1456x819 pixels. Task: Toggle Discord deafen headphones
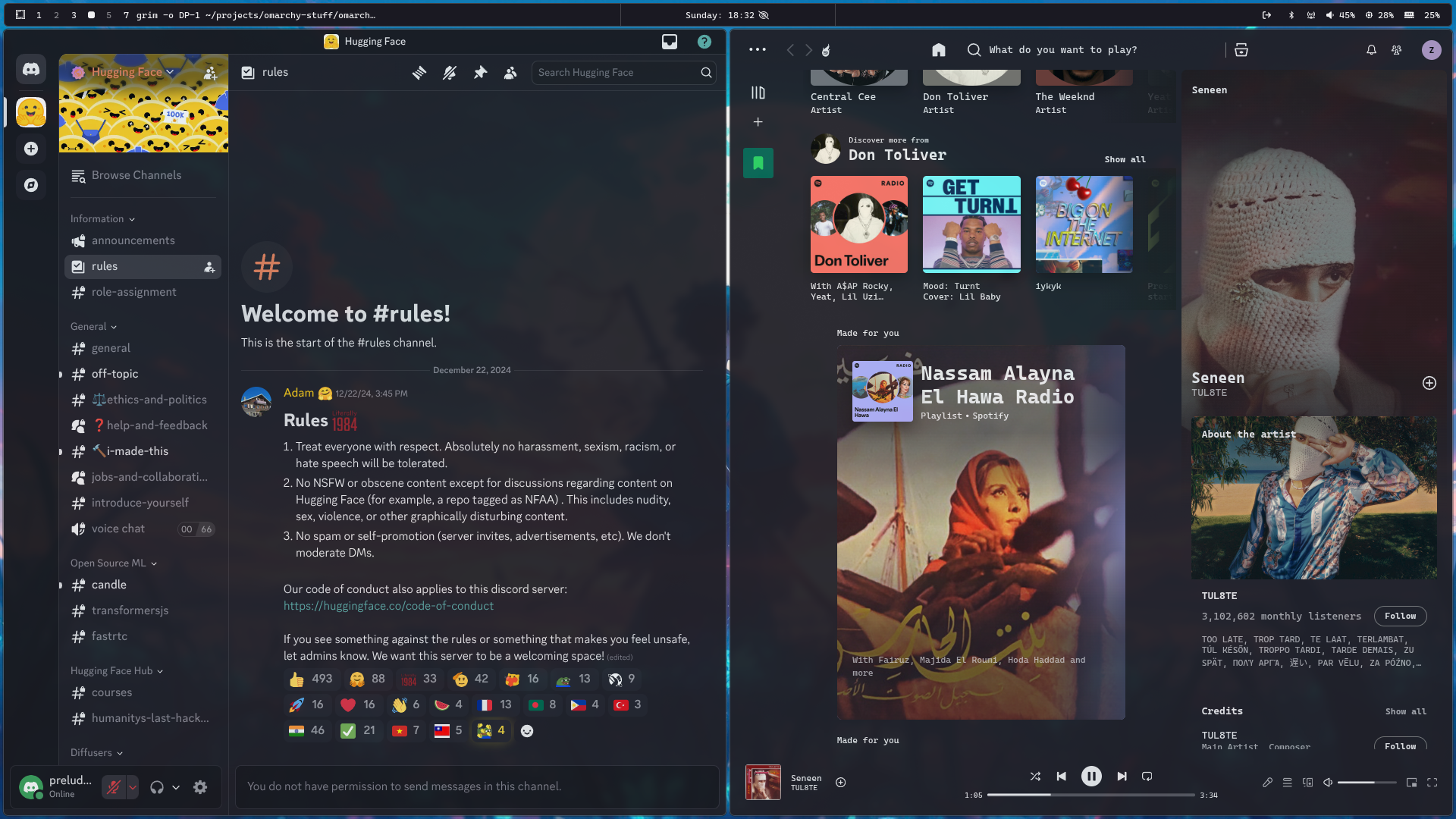point(157,787)
